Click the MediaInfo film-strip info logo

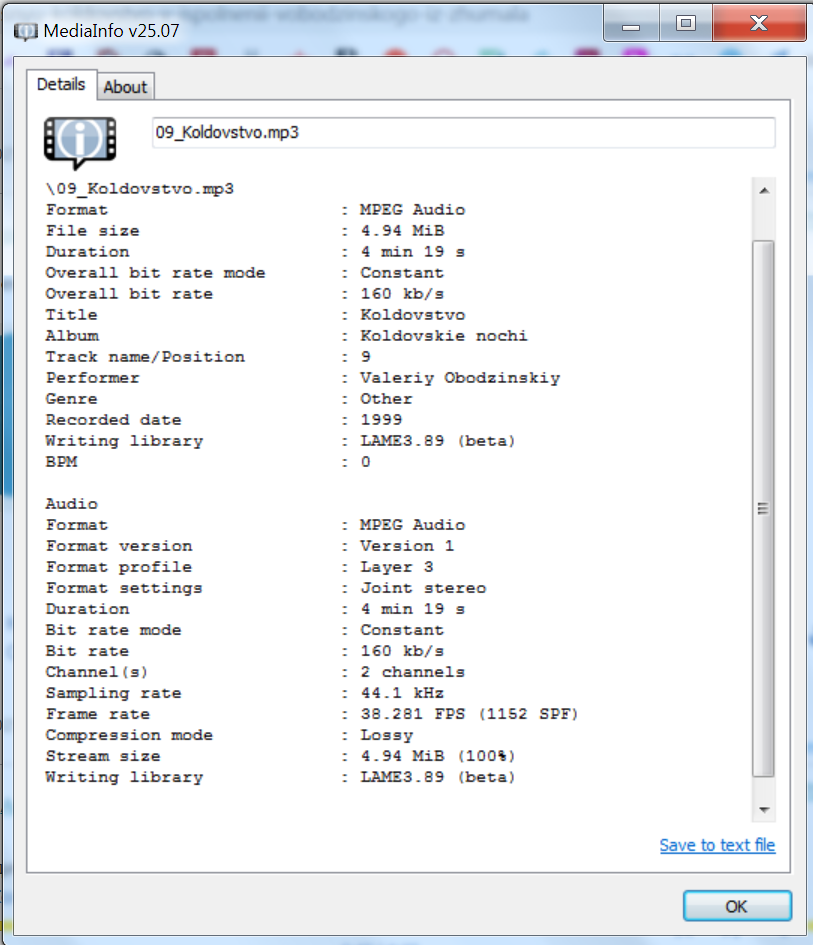79,140
